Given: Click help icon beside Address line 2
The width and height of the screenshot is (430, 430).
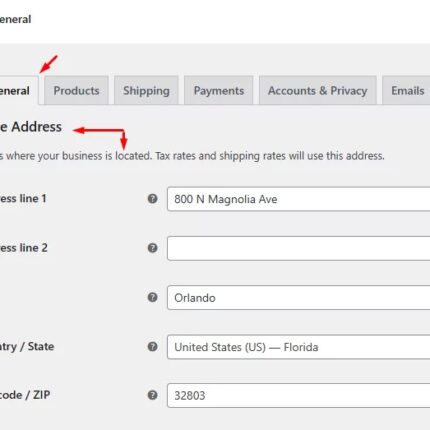Looking at the screenshot, I should [152, 248].
